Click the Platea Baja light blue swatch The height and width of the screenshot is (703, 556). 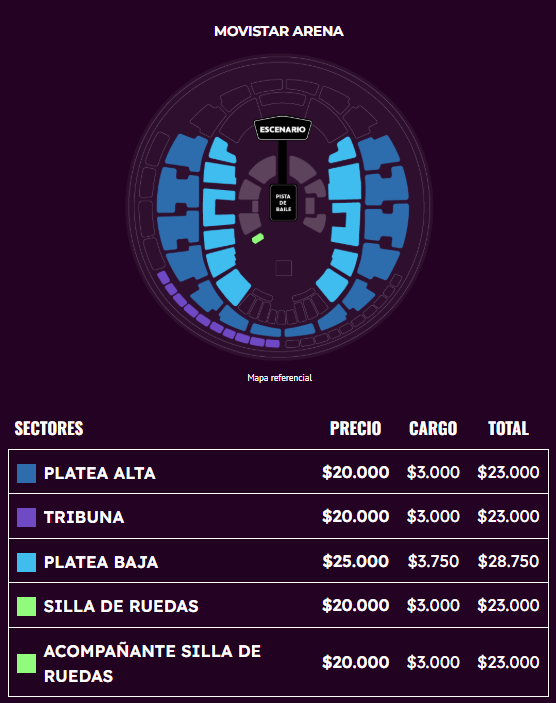(x=26, y=562)
